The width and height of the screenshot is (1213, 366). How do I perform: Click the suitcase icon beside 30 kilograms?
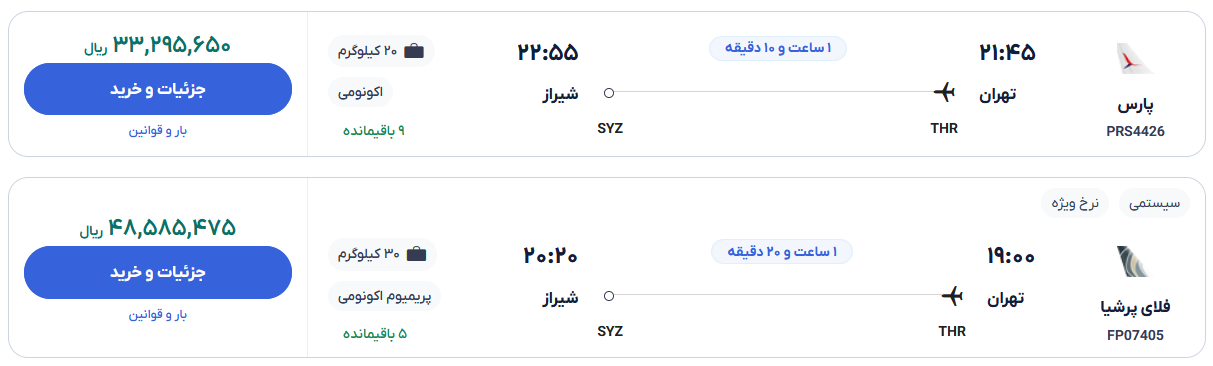pyautogui.click(x=416, y=254)
